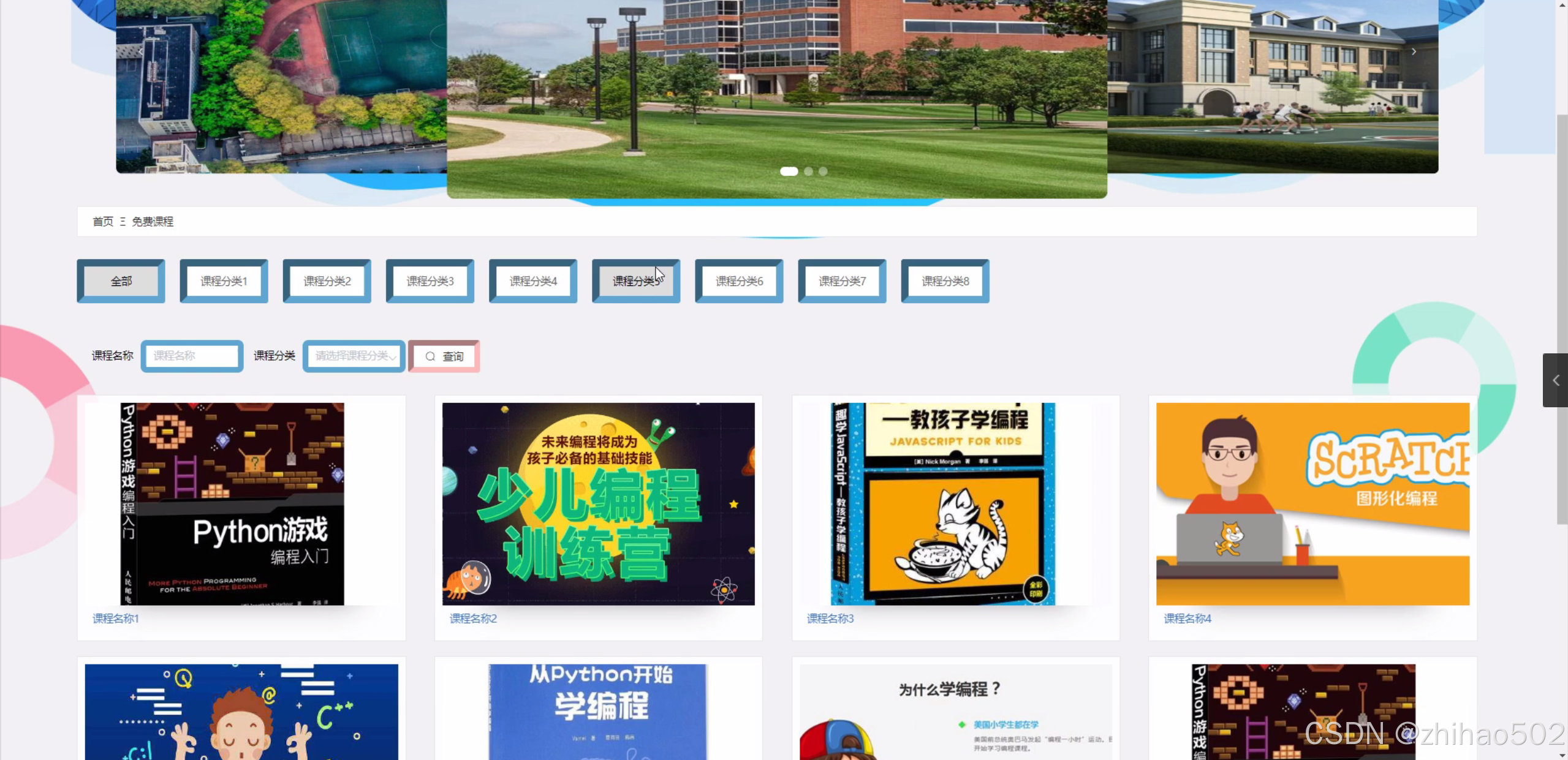1568x760 pixels.
Task: Open the Scratch 图形化编程 course thumbnail
Action: 1312,503
